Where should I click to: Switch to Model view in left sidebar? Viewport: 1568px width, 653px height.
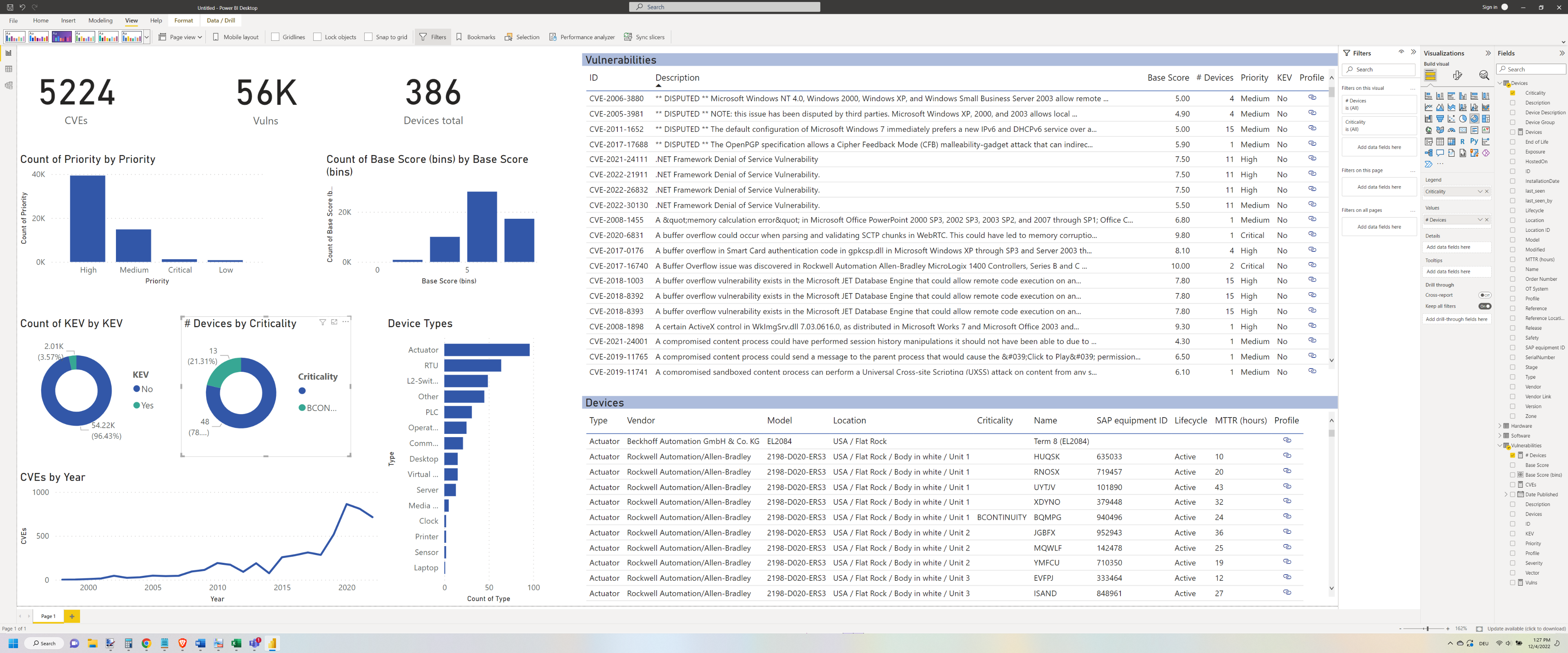[x=9, y=85]
